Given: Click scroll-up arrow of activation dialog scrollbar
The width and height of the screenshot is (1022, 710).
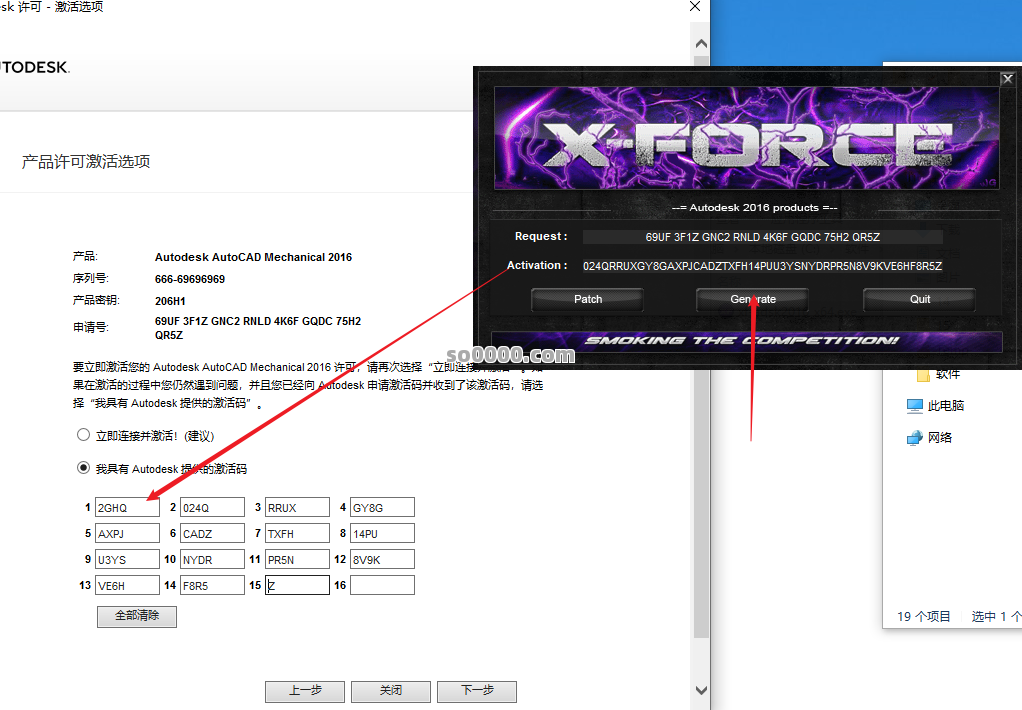Looking at the screenshot, I should (700, 45).
